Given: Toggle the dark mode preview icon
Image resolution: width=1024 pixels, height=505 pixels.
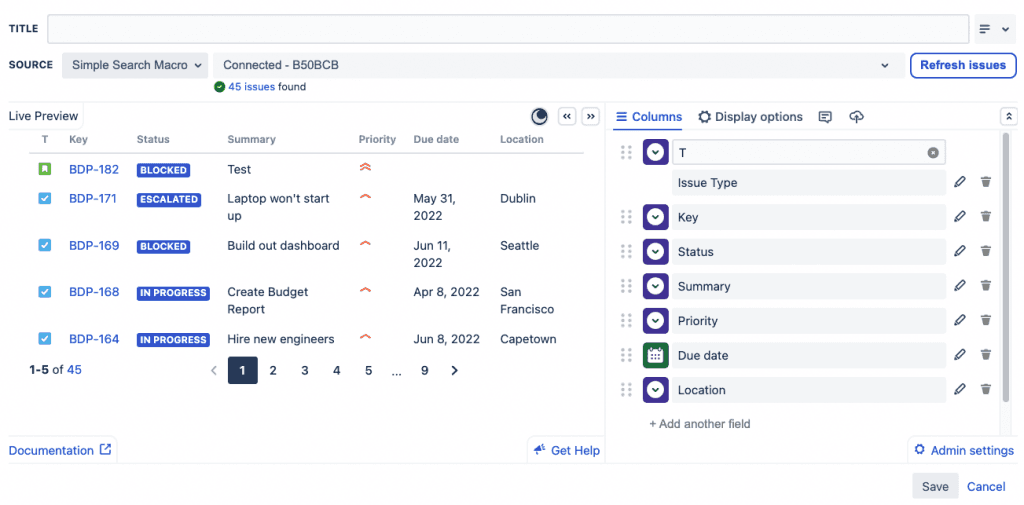Looking at the screenshot, I should (x=540, y=117).
